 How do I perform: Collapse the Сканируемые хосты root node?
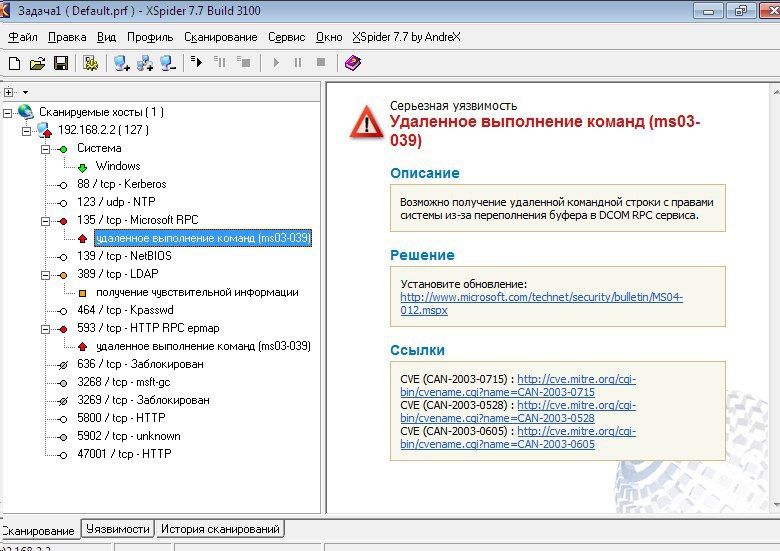[x=7, y=113]
